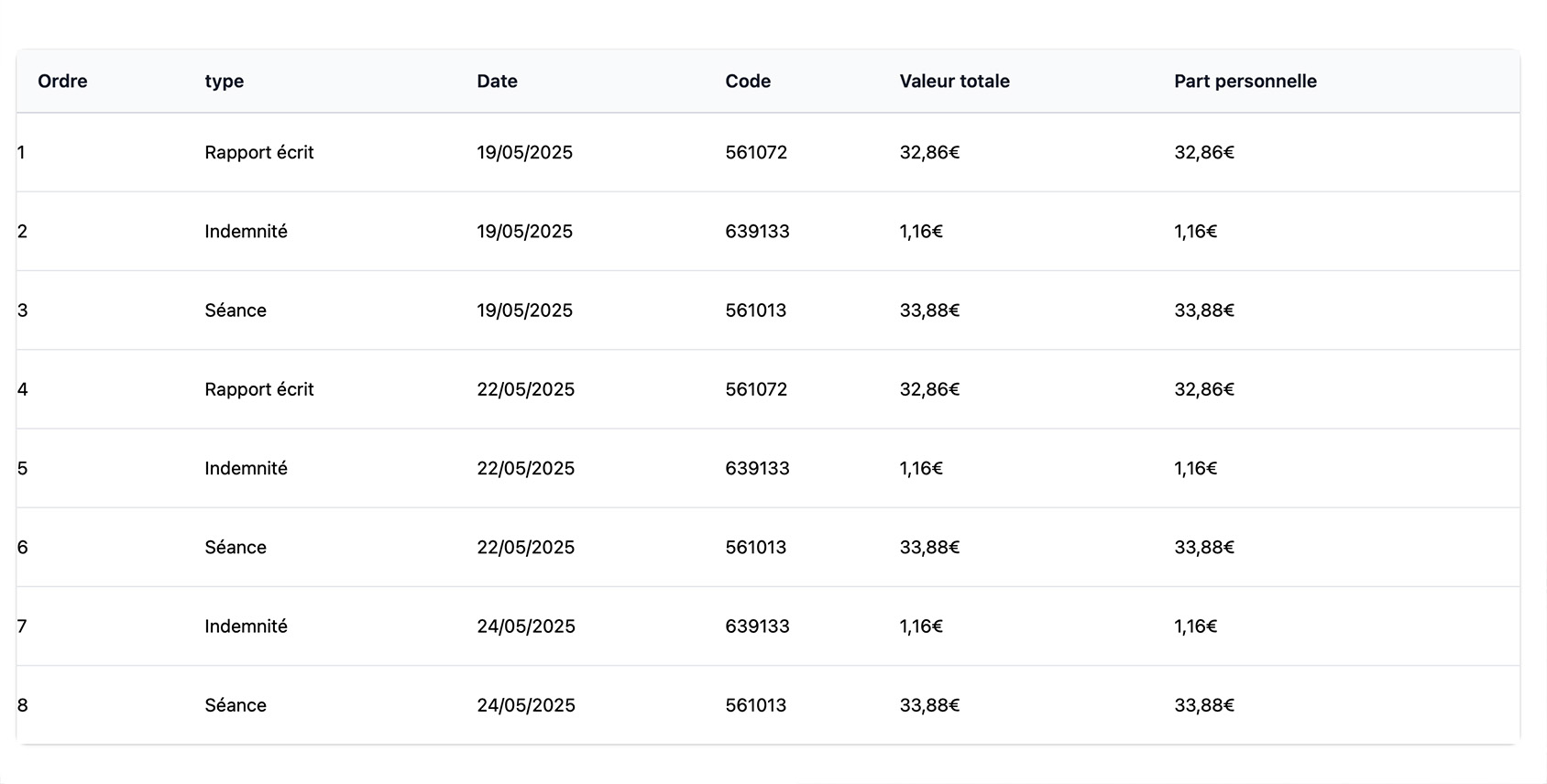
Task: Select Indemnité in row 7
Action: (246, 626)
